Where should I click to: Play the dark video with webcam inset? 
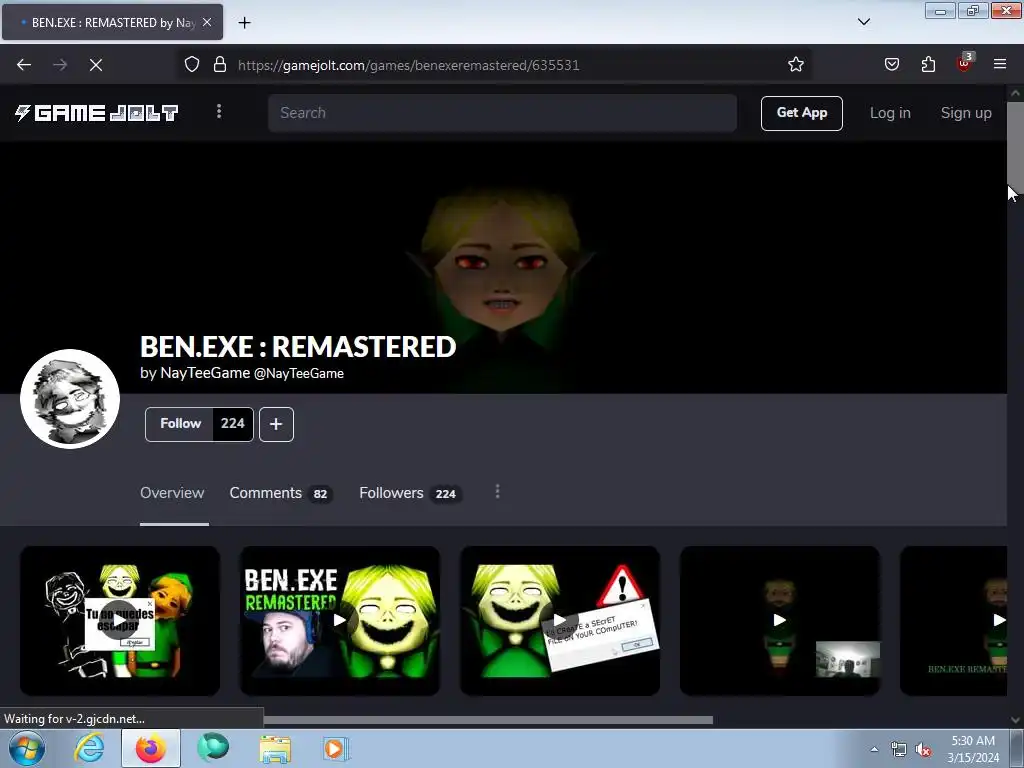[780, 621]
